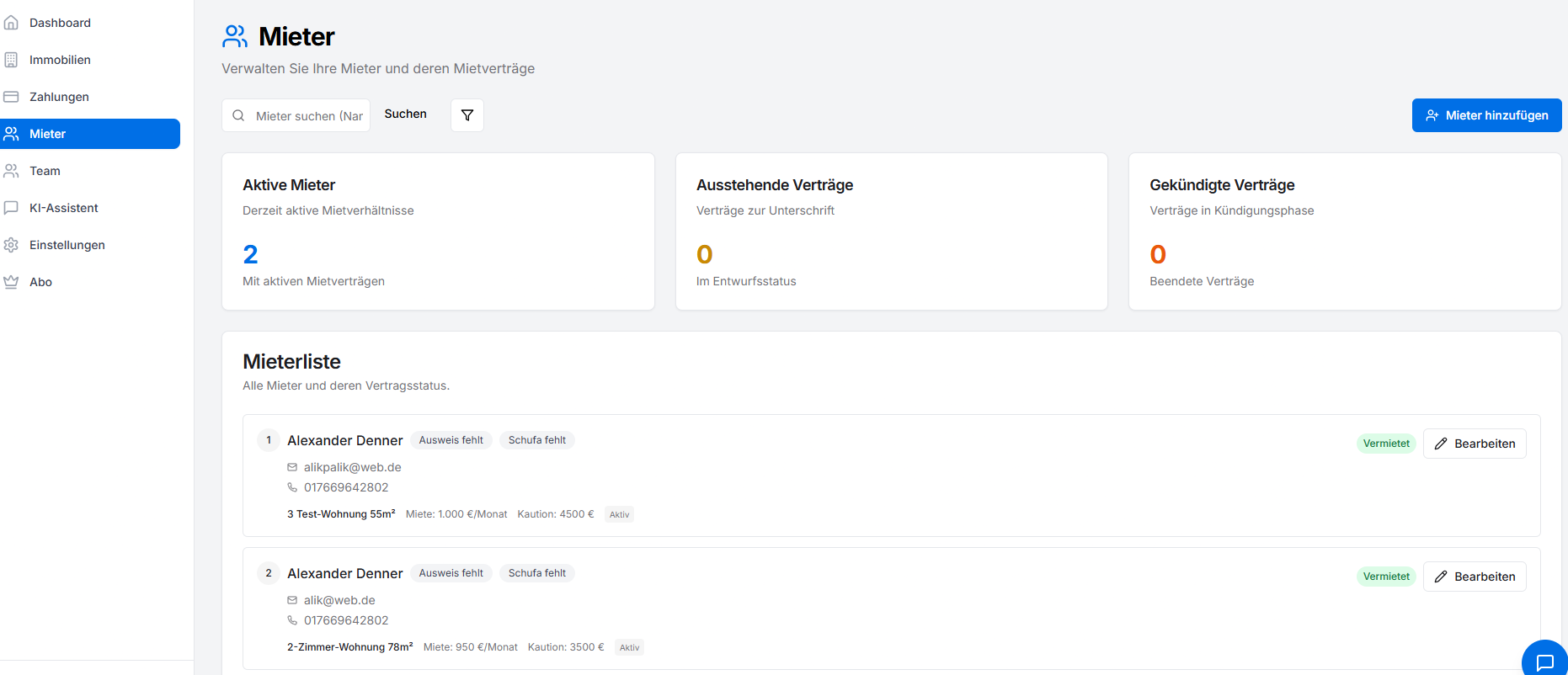Click envelope icon next to alik@web.de
The height and width of the screenshot is (675, 1568).
[x=292, y=600]
